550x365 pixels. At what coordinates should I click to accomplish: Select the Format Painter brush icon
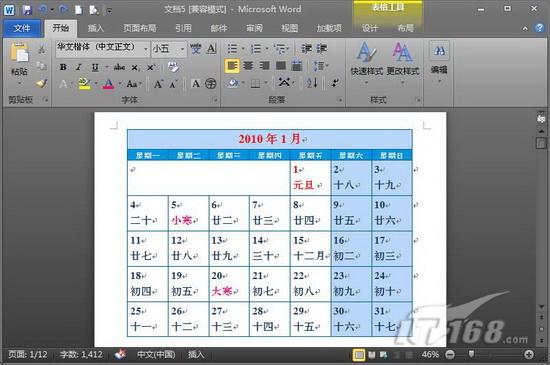pyautogui.click(x=42, y=83)
